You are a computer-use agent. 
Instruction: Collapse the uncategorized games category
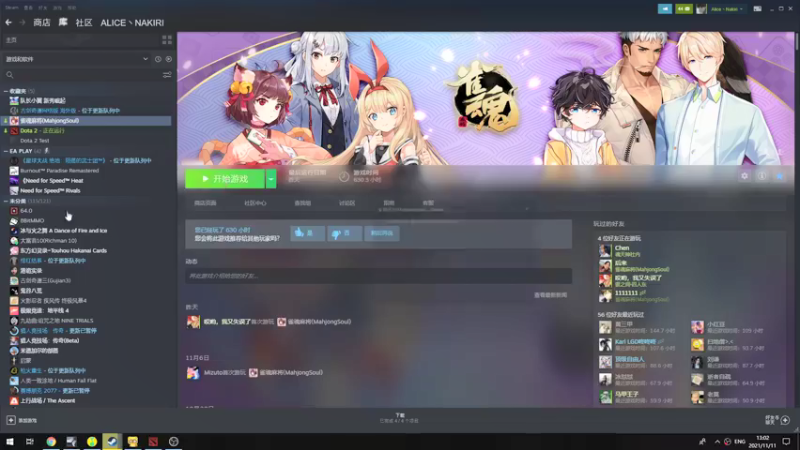point(6,201)
